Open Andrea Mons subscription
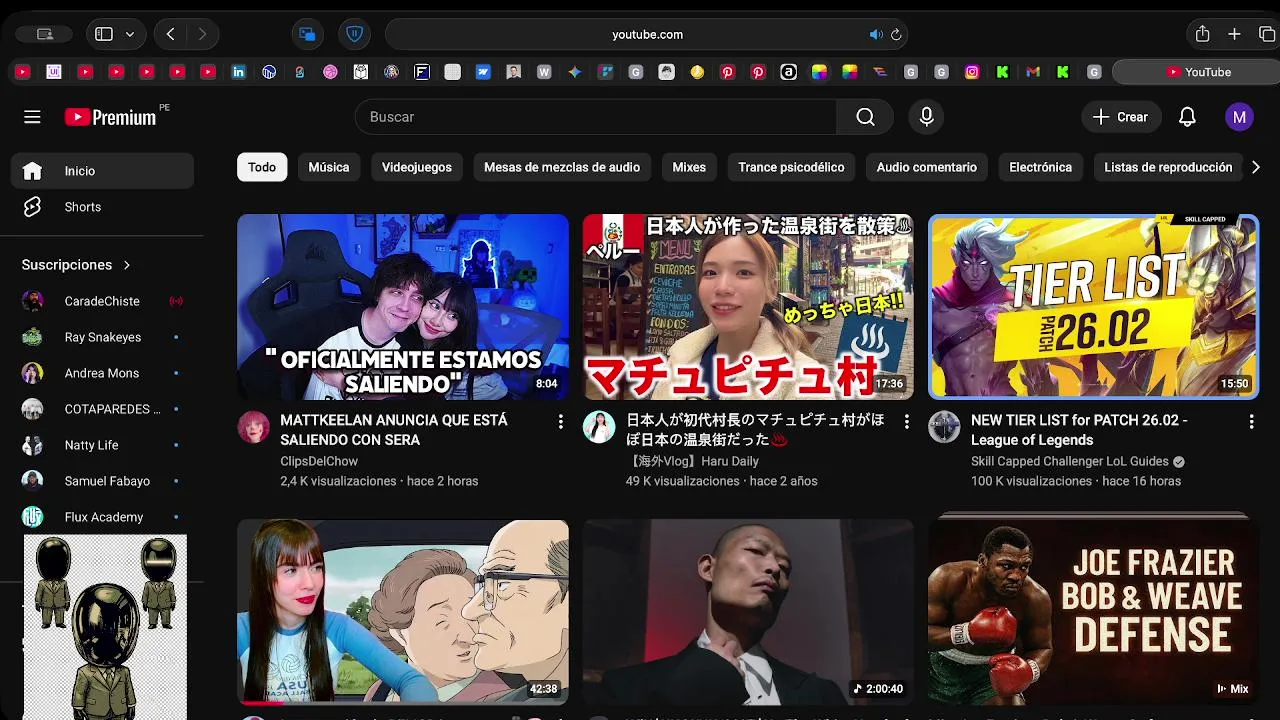 click(102, 373)
